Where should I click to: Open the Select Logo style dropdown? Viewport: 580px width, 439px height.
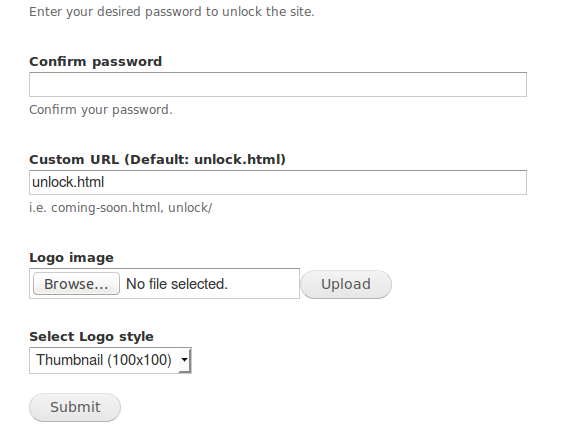110,360
